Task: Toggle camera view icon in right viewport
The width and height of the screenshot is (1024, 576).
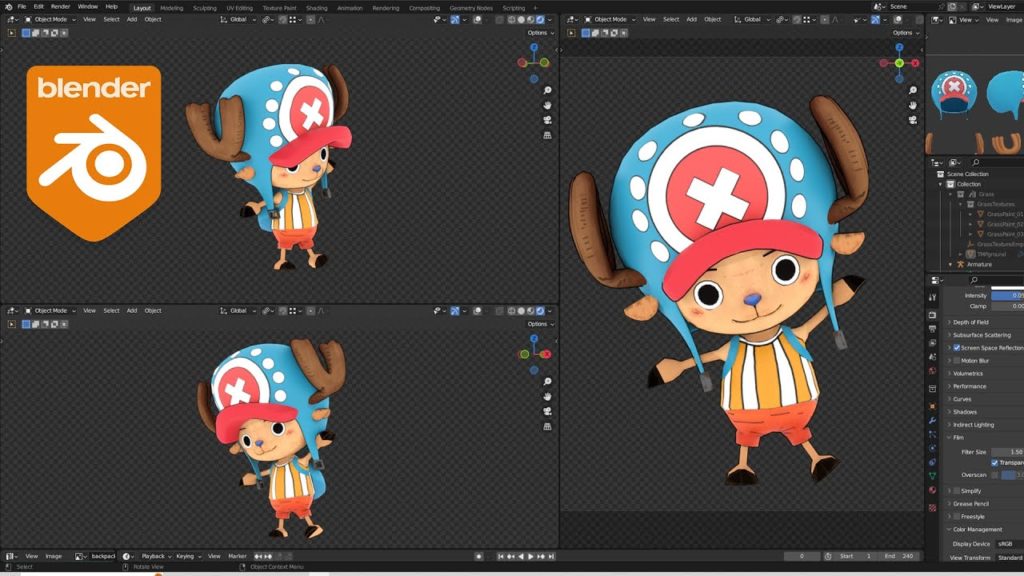Action: (912, 120)
